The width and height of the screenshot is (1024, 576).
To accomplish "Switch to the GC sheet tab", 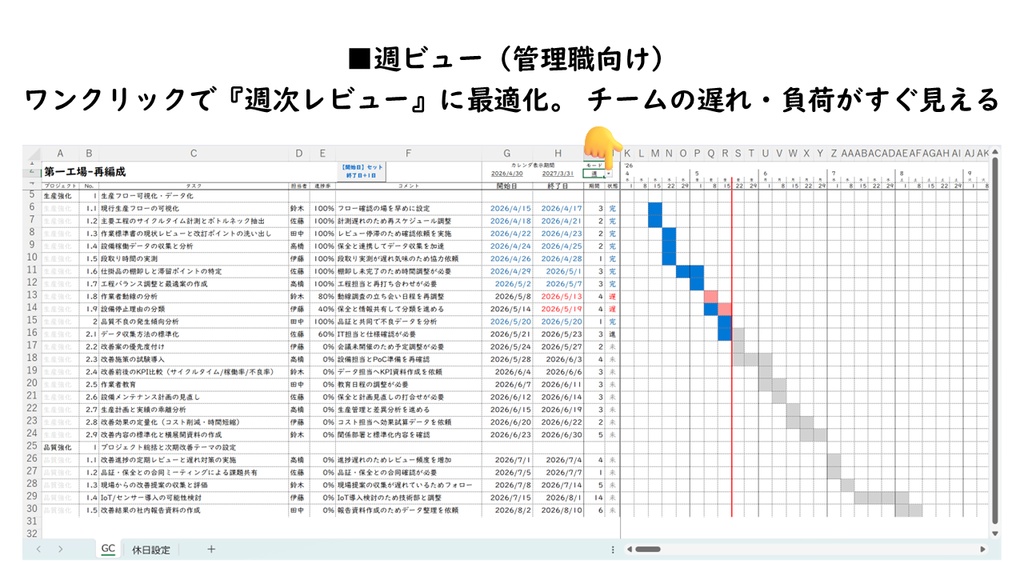I will click(x=108, y=549).
